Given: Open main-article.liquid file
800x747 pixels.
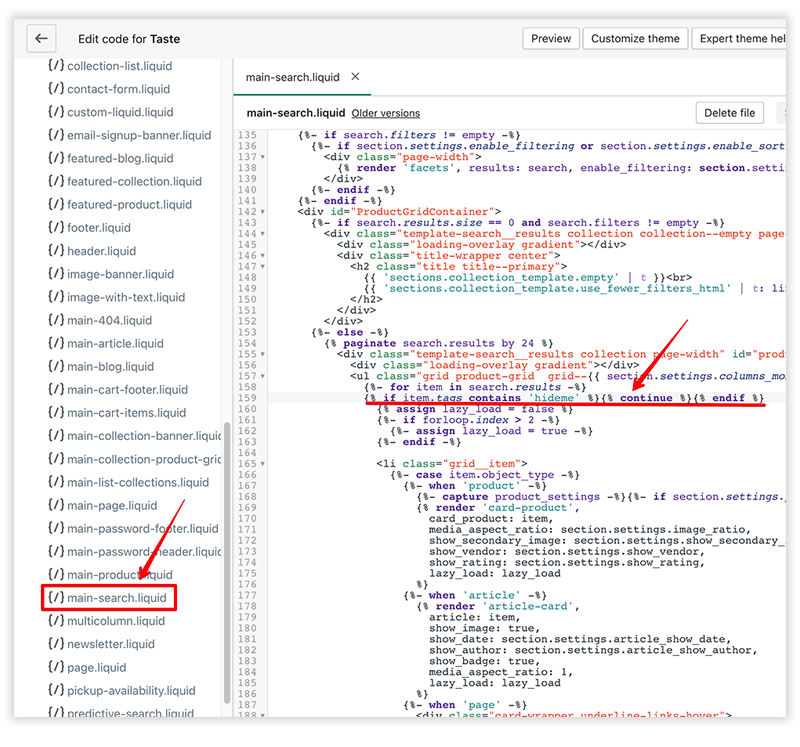Looking at the screenshot, I should pyautogui.click(x=106, y=343).
